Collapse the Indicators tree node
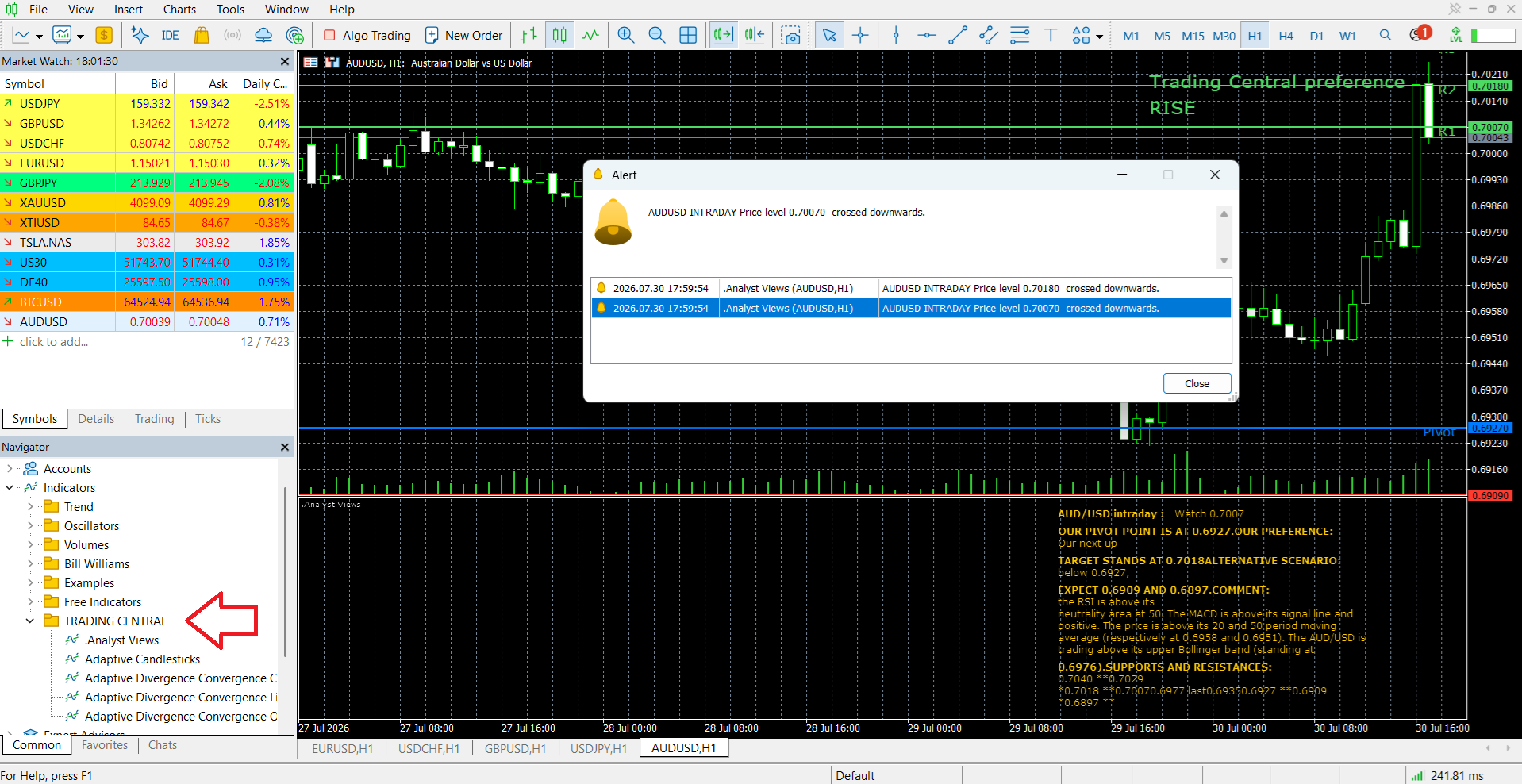This screenshot has height=784, width=1522. 9,488
